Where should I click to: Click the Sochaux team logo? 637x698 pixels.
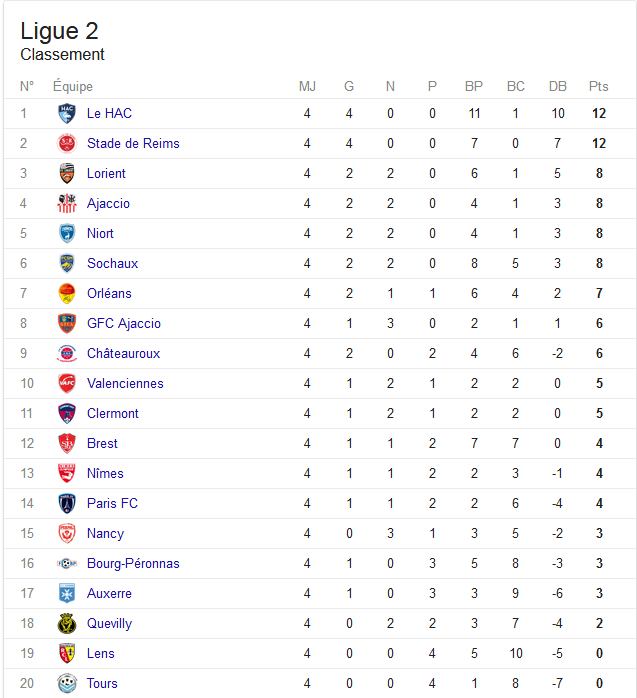click(67, 264)
